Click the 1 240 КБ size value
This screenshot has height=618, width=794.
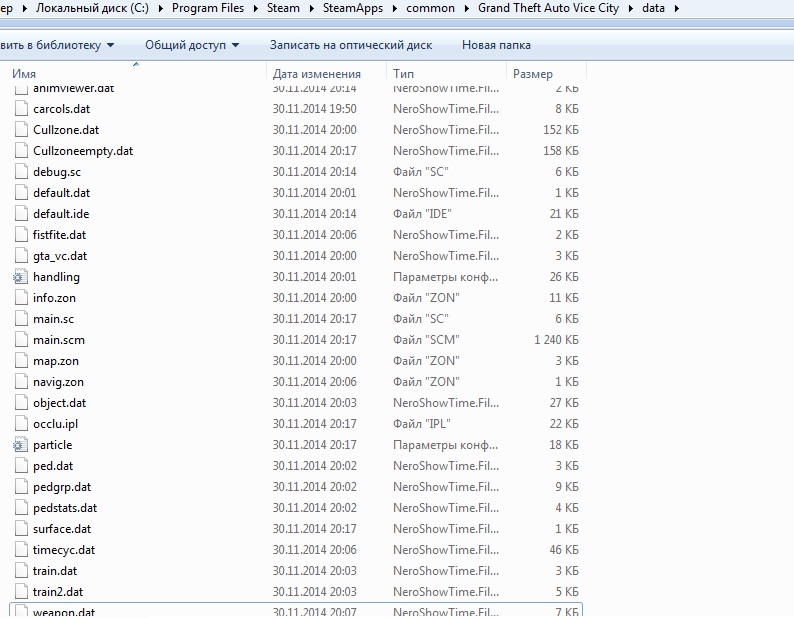[x=556, y=340]
